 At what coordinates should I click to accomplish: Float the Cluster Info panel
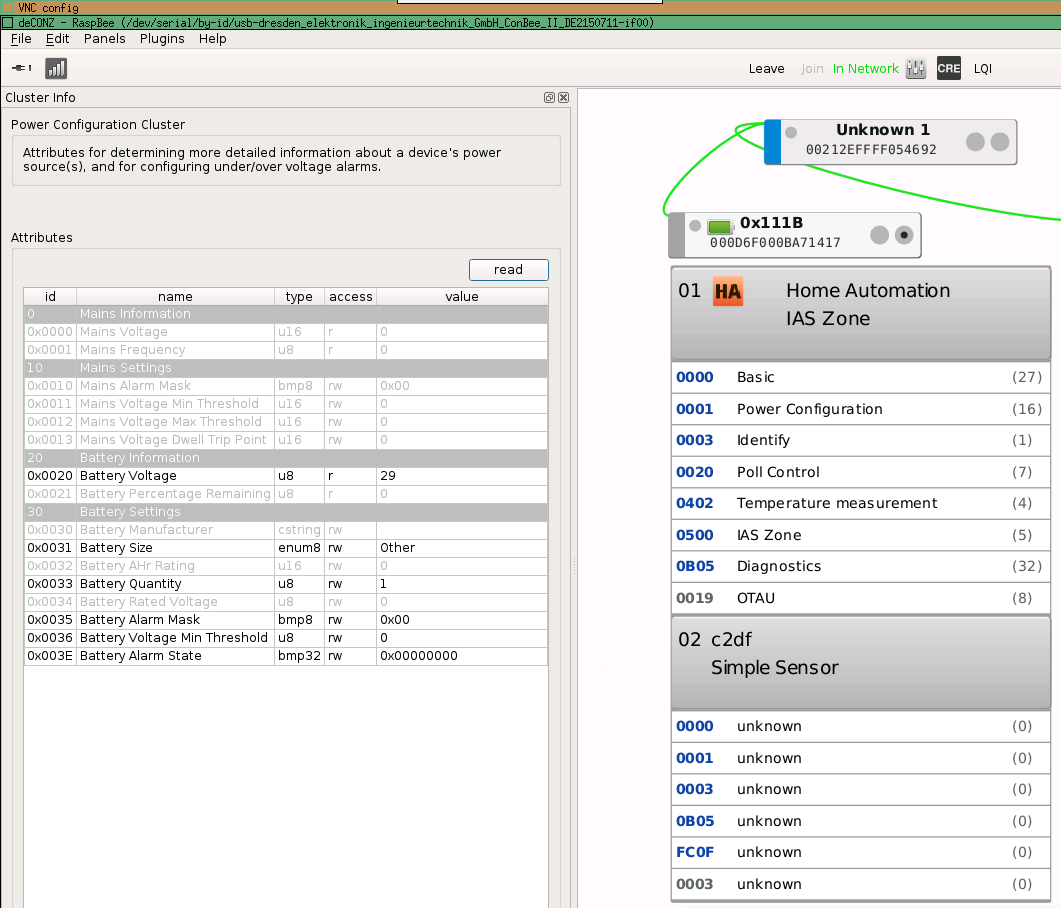pyautogui.click(x=549, y=97)
